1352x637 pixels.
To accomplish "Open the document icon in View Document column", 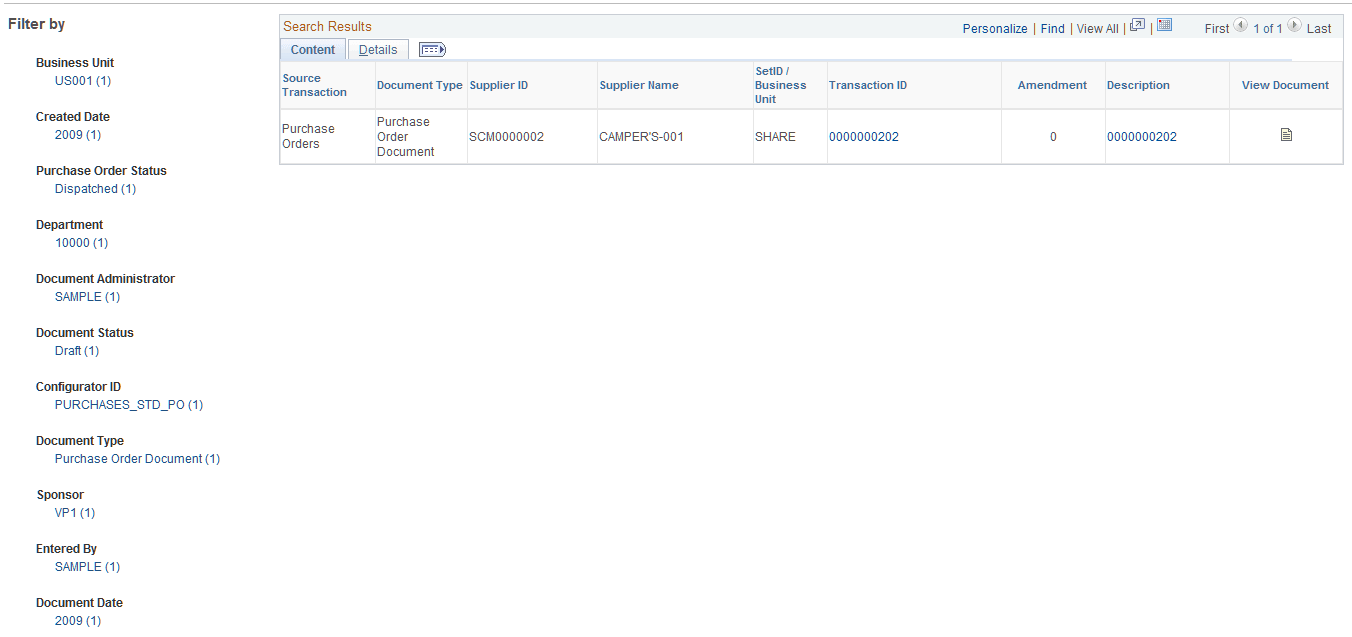I will (1286, 132).
